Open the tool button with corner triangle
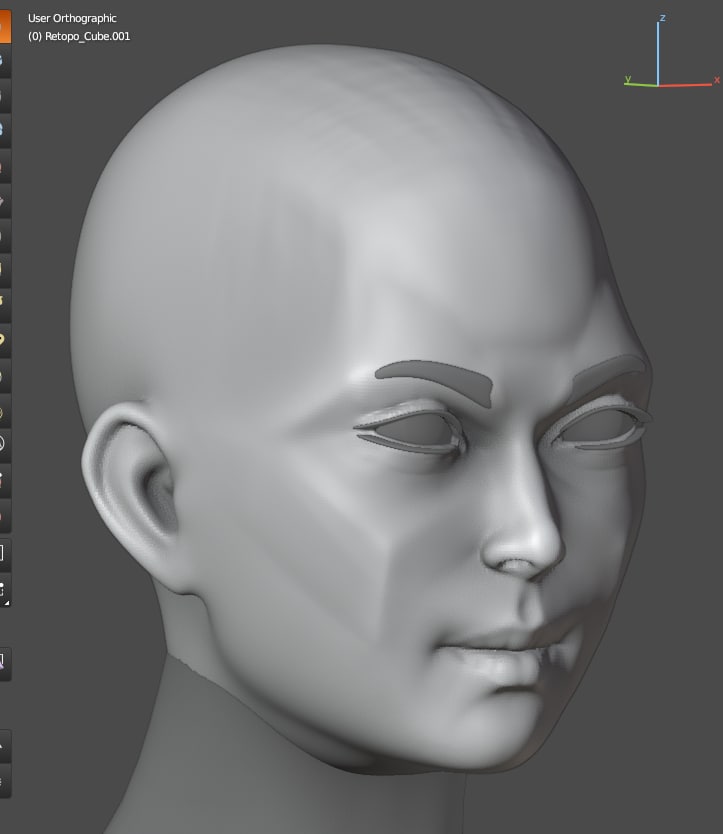Screen dimensions: 723x834 pos(5,590)
